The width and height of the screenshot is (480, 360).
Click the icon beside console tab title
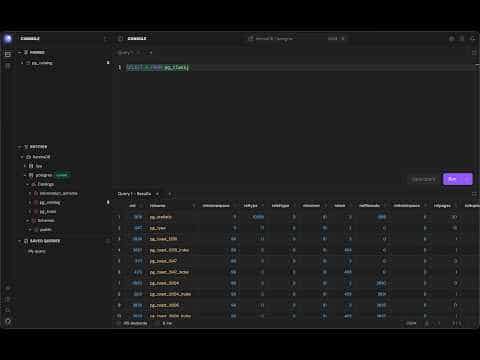[121, 39]
